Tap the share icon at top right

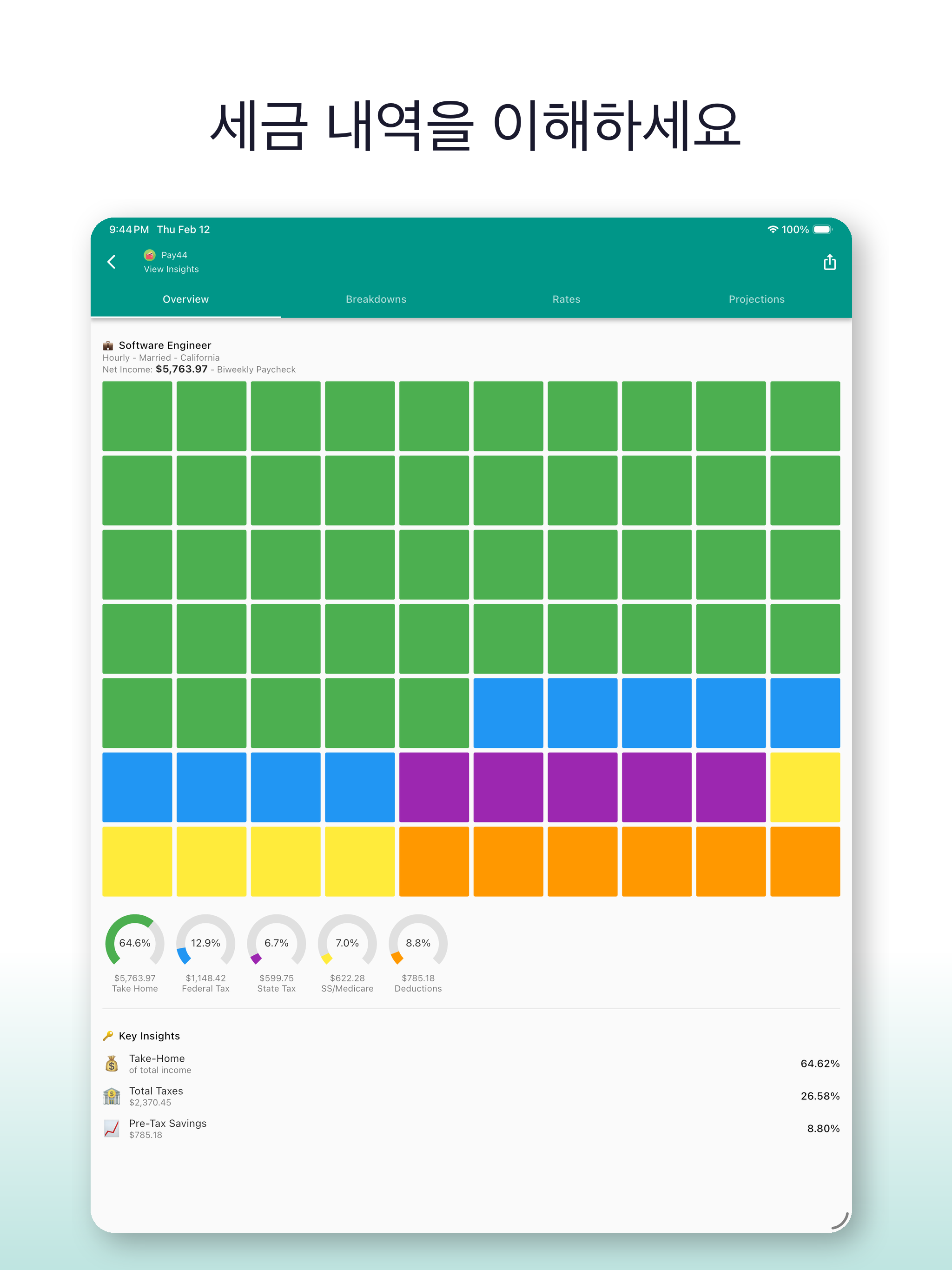(829, 262)
